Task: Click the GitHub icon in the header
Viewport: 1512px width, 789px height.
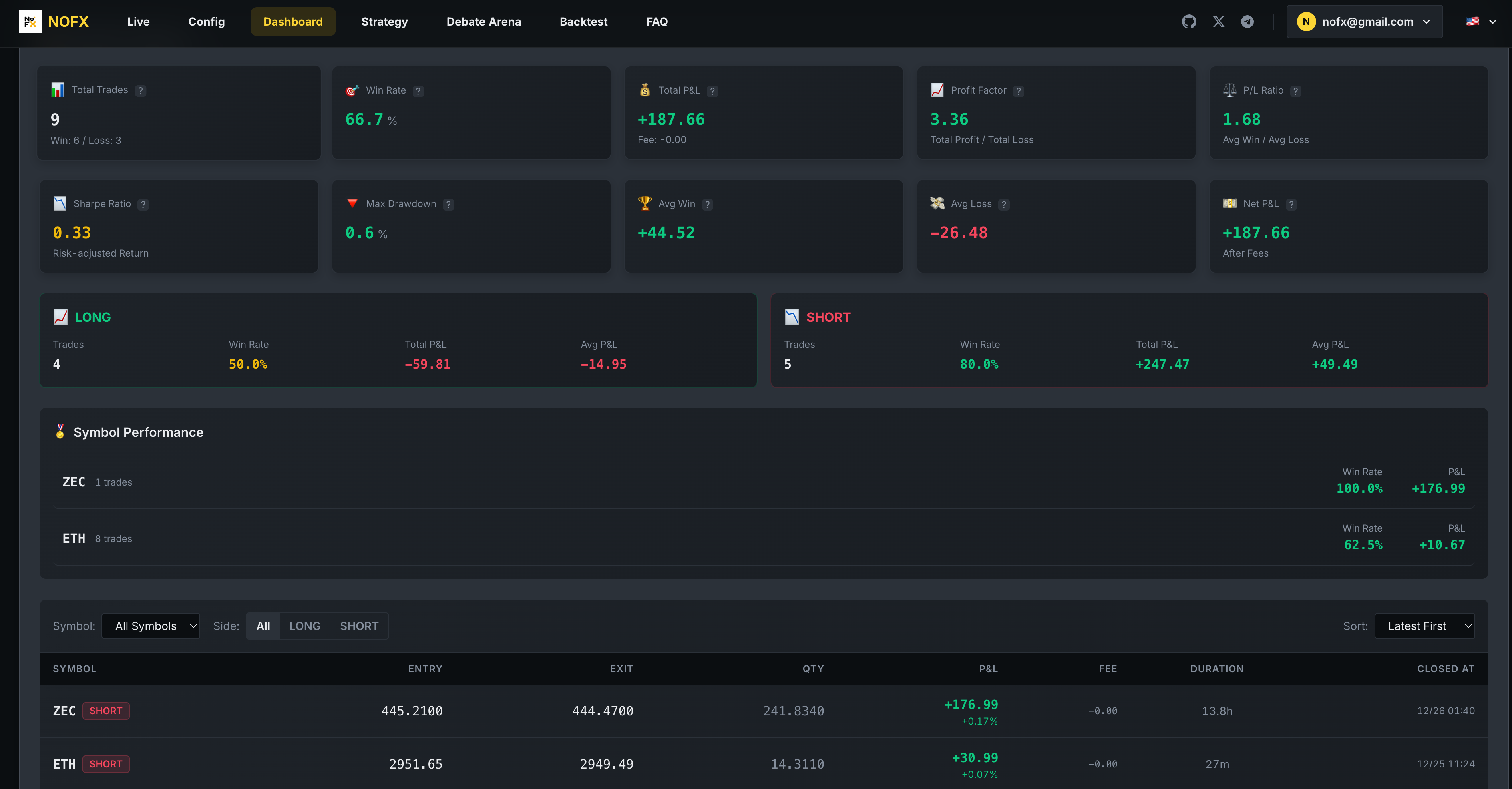Action: coord(1189,21)
